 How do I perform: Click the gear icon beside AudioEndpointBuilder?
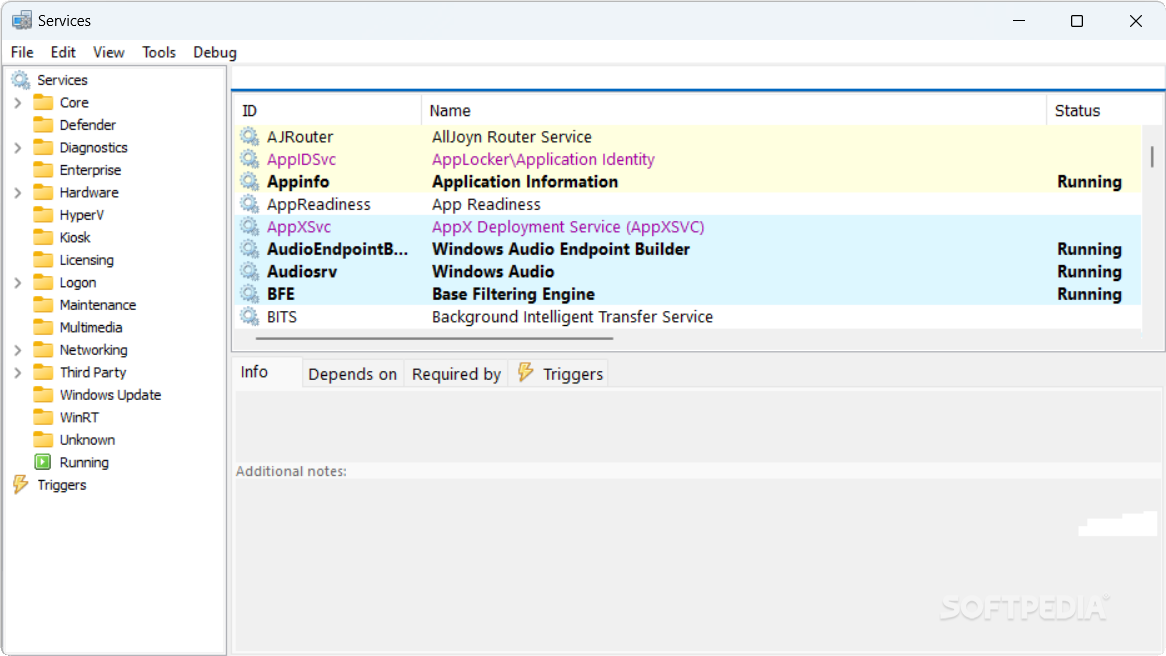[249, 248]
